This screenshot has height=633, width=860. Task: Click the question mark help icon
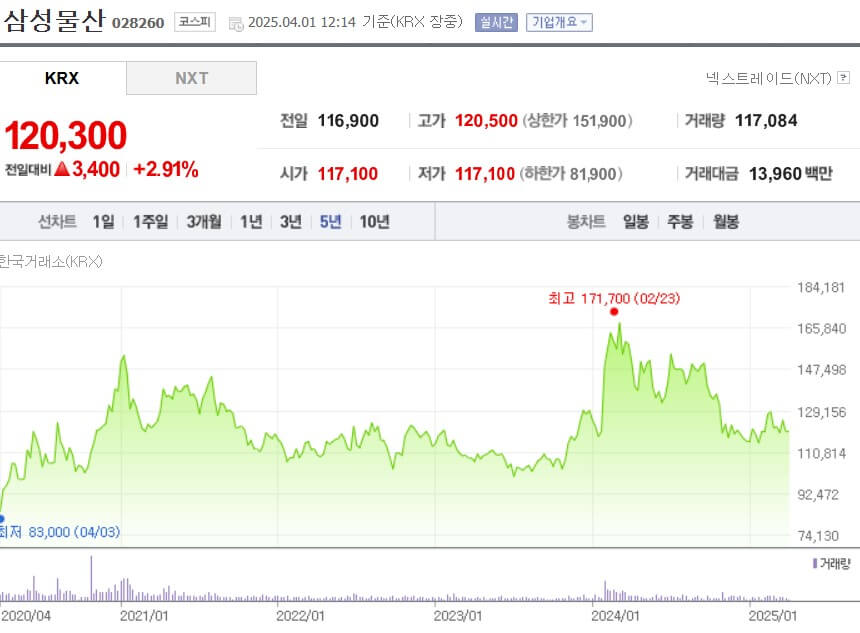click(844, 77)
